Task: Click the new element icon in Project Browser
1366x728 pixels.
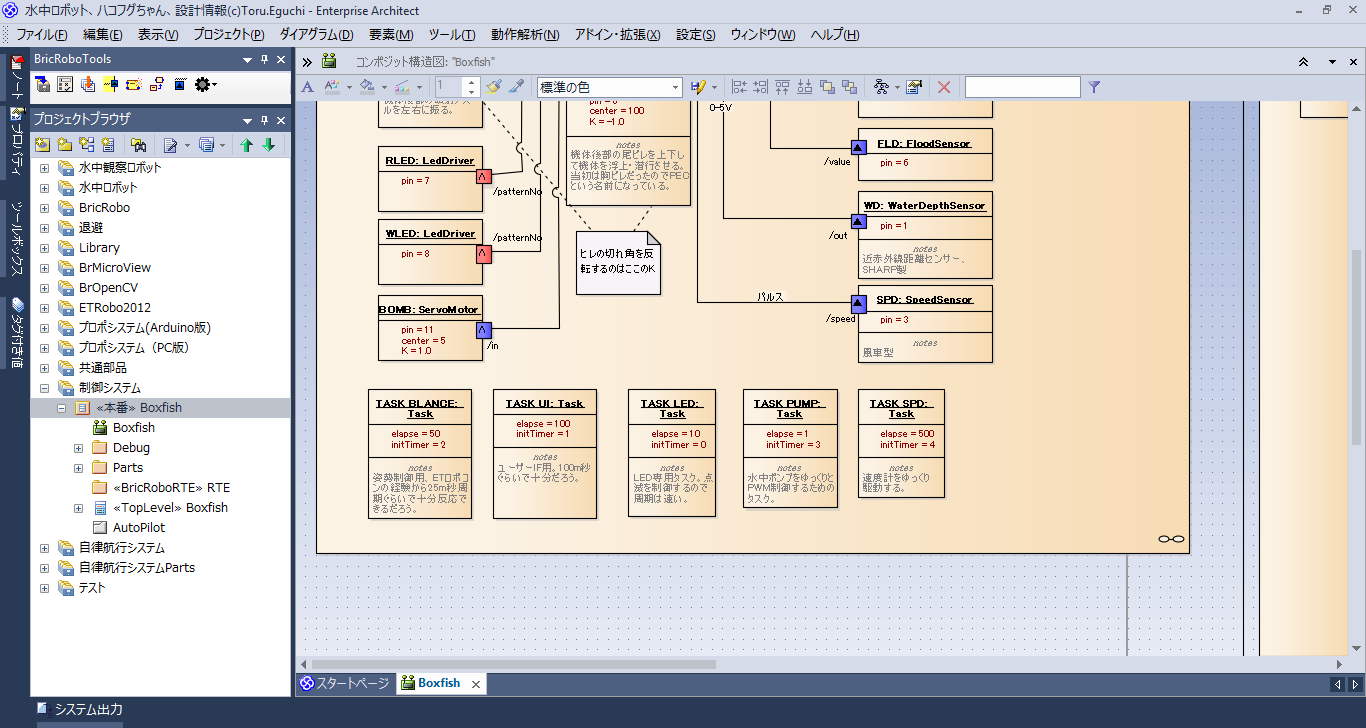Action: [108, 145]
